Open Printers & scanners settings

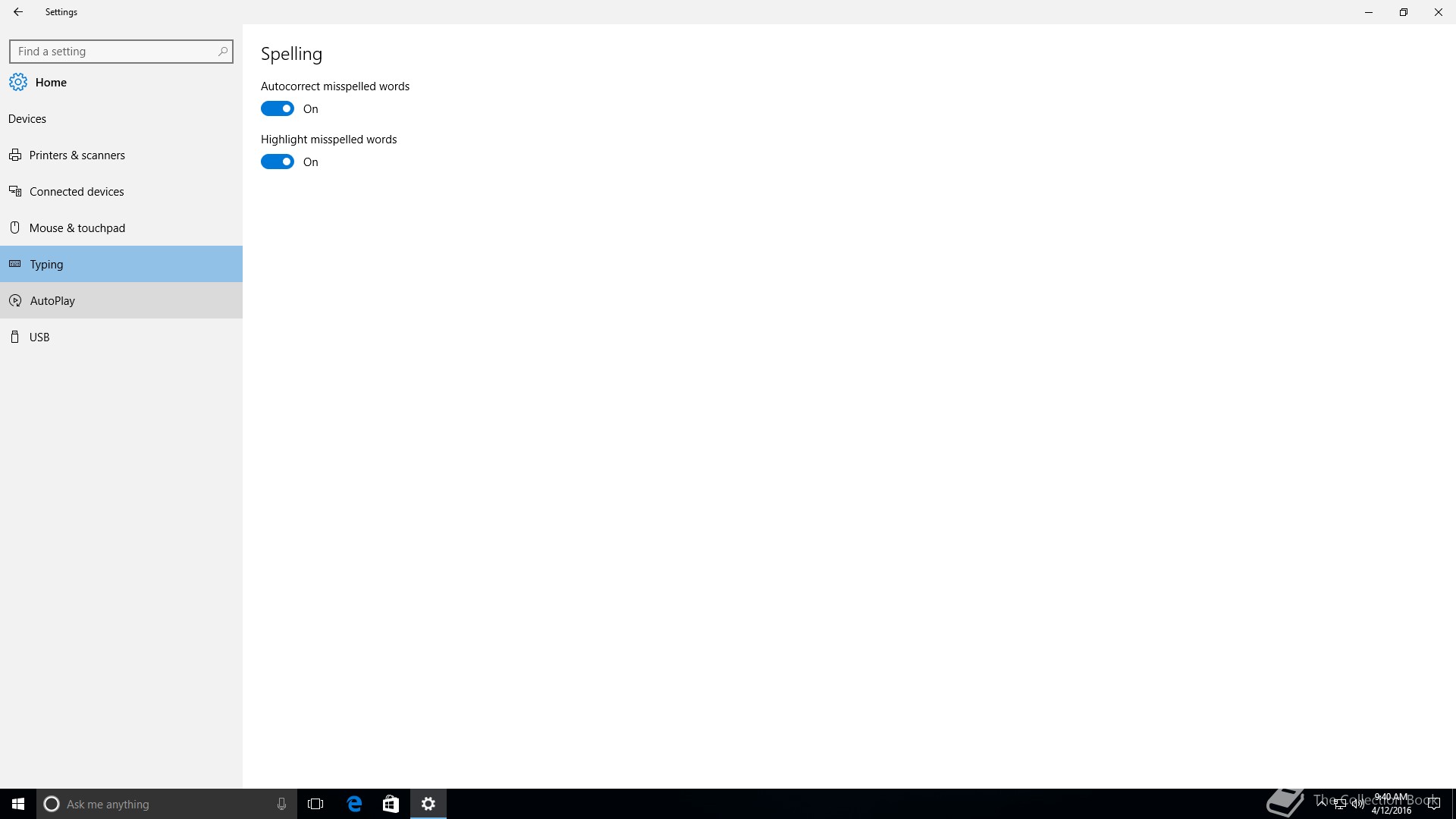pos(77,155)
